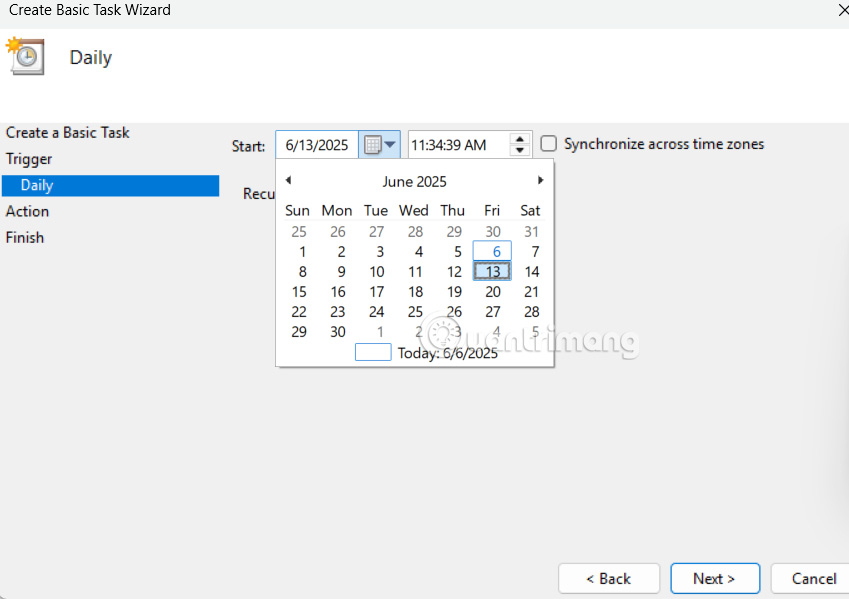Decrement the time with the down spinner arrow

tap(519, 150)
